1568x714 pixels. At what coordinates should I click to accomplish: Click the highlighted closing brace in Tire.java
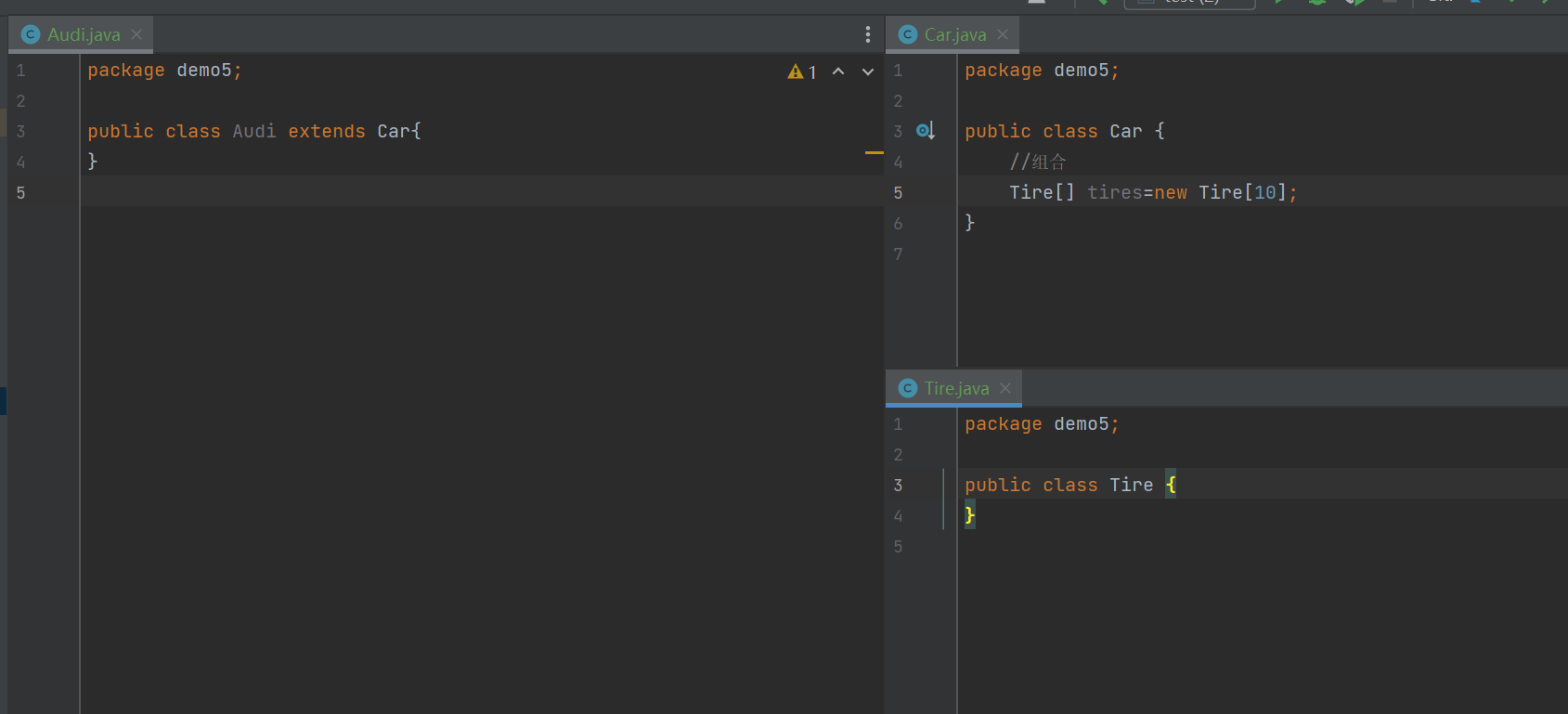[x=969, y=514]
